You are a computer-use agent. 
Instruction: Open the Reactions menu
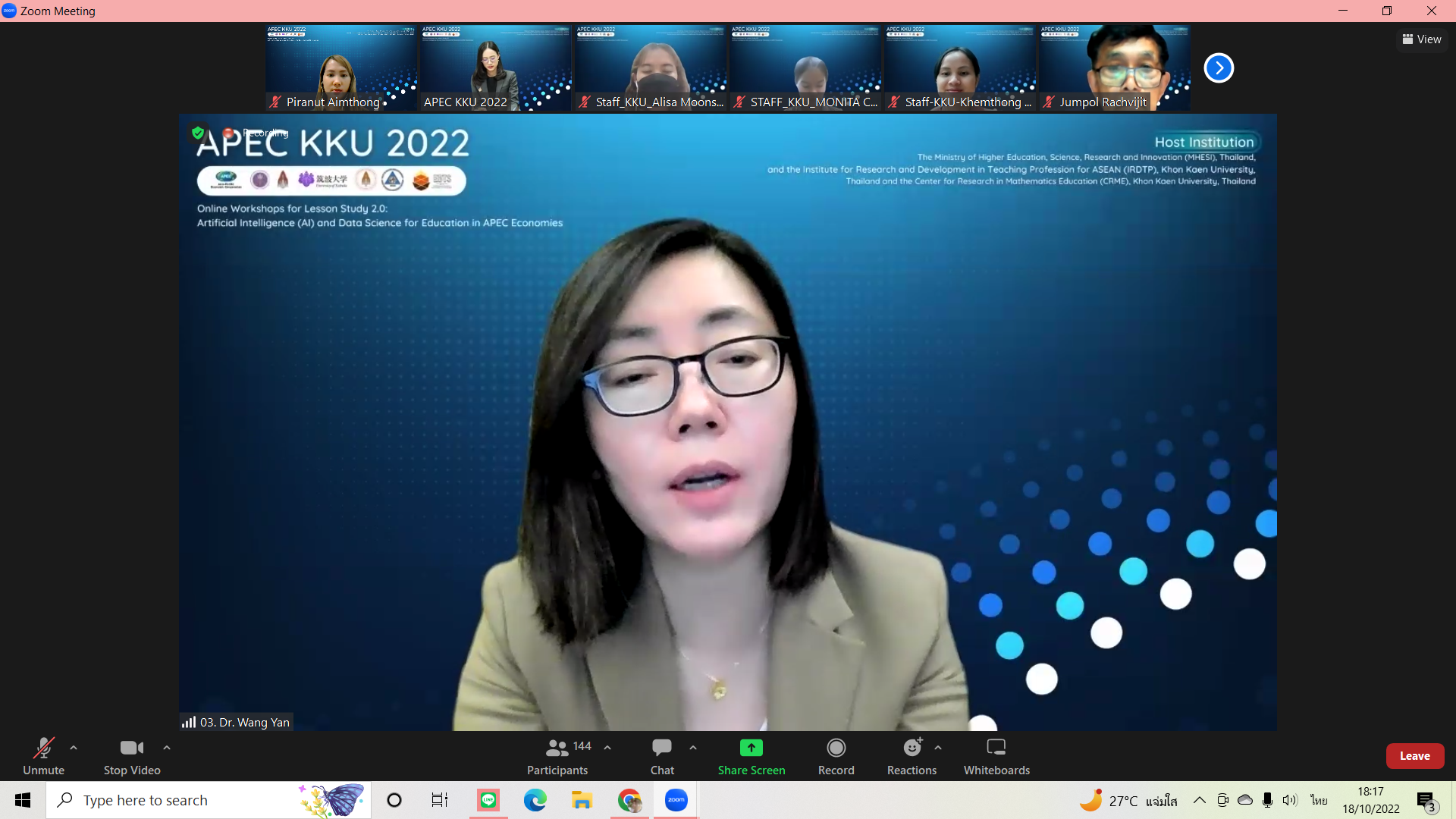point(912,757)
